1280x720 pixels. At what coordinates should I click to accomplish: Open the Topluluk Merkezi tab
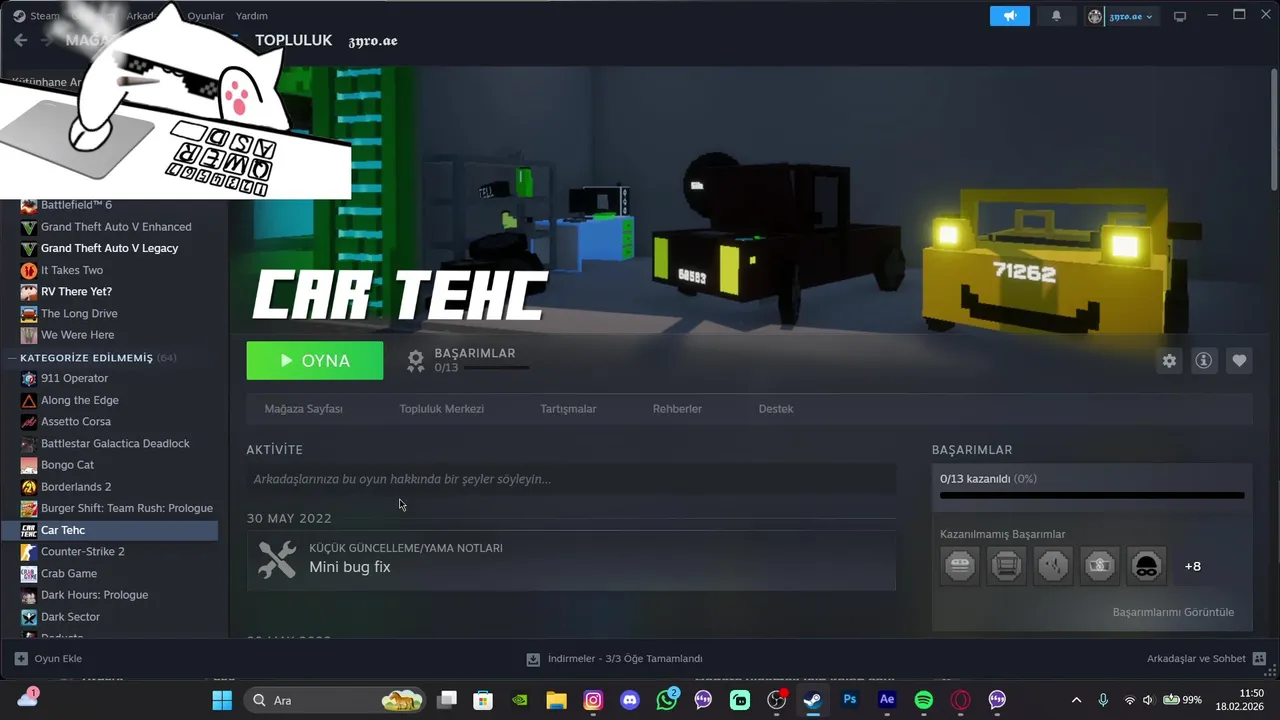pyautogui.click(x=441, y=409)
